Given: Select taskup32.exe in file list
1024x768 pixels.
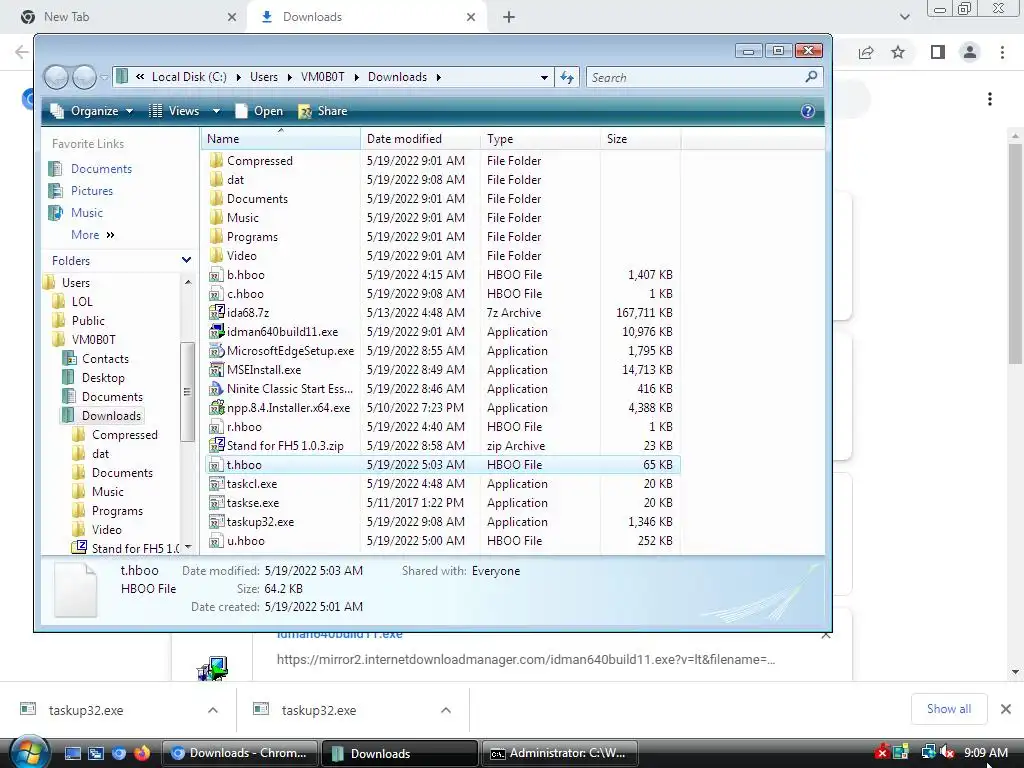Looking at the screenshot, I should [x=260, y=522].
